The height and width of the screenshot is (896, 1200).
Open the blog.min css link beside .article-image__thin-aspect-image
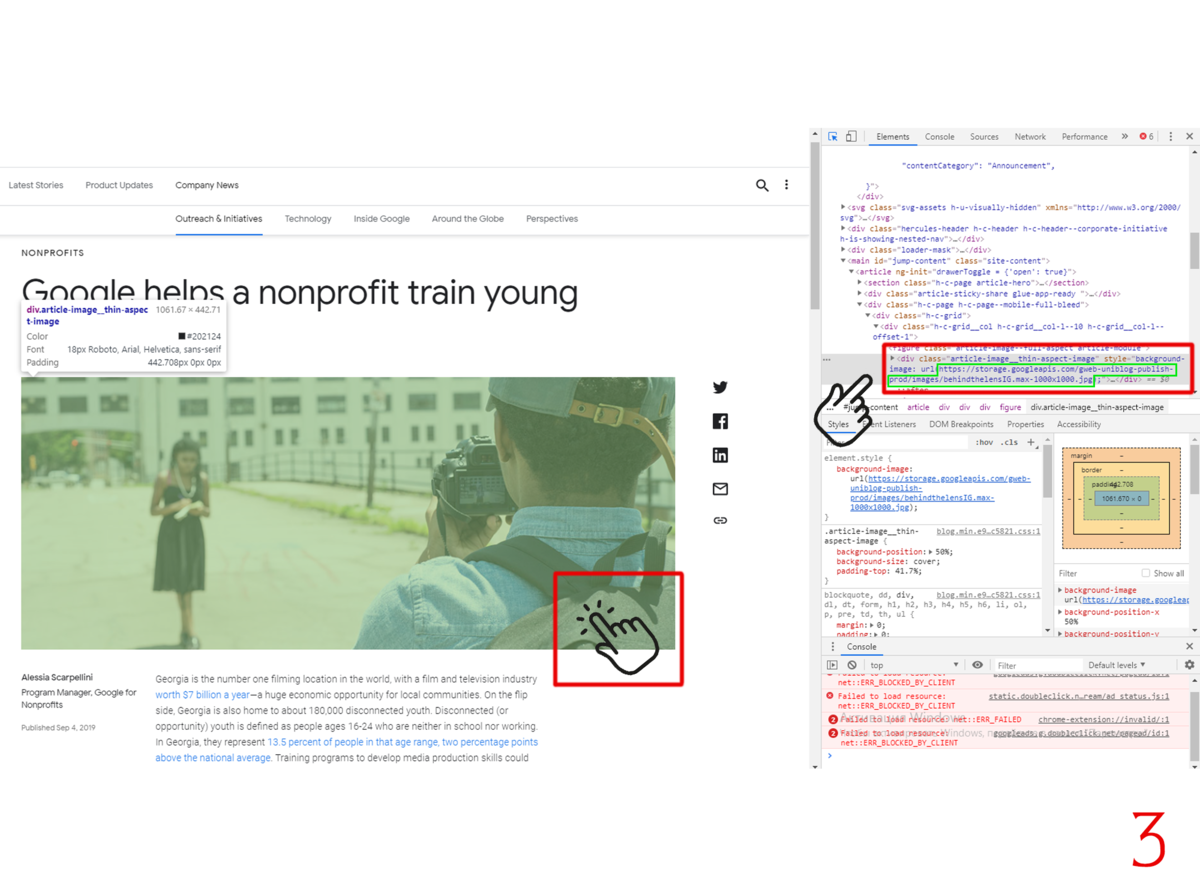click(x=988, y=531)
